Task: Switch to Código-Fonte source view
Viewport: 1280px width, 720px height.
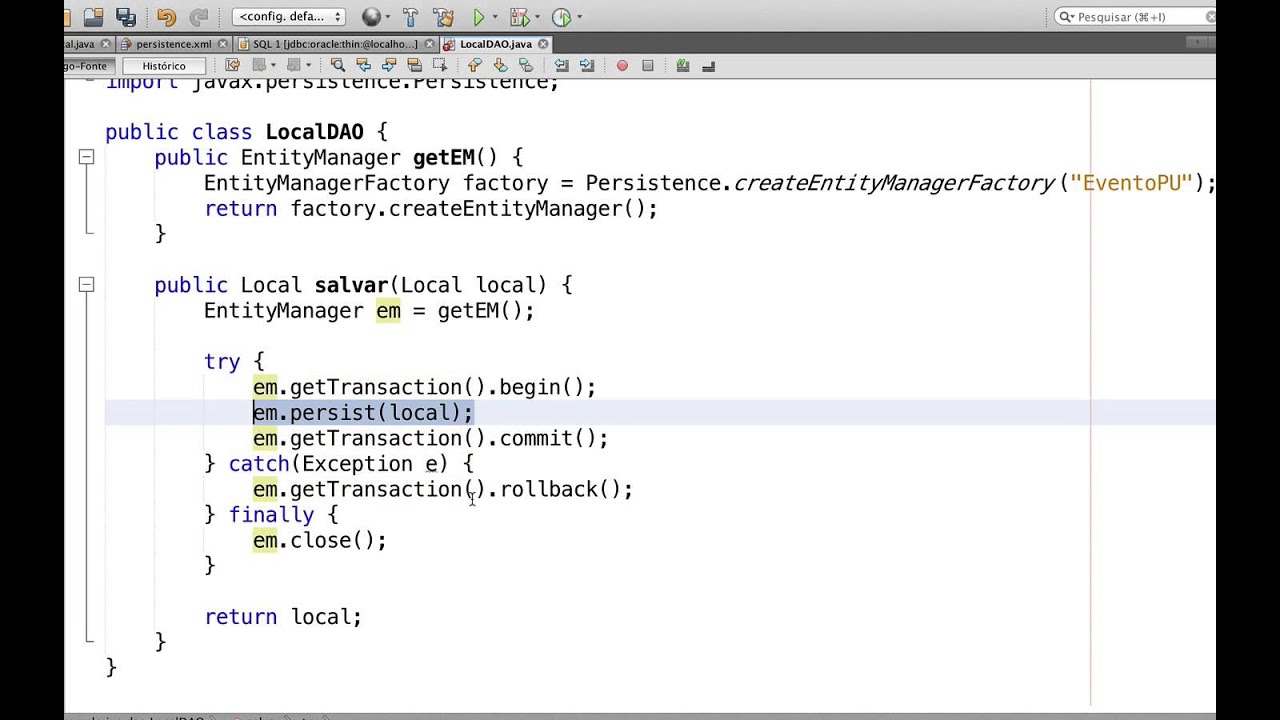Action: (87, 66)
